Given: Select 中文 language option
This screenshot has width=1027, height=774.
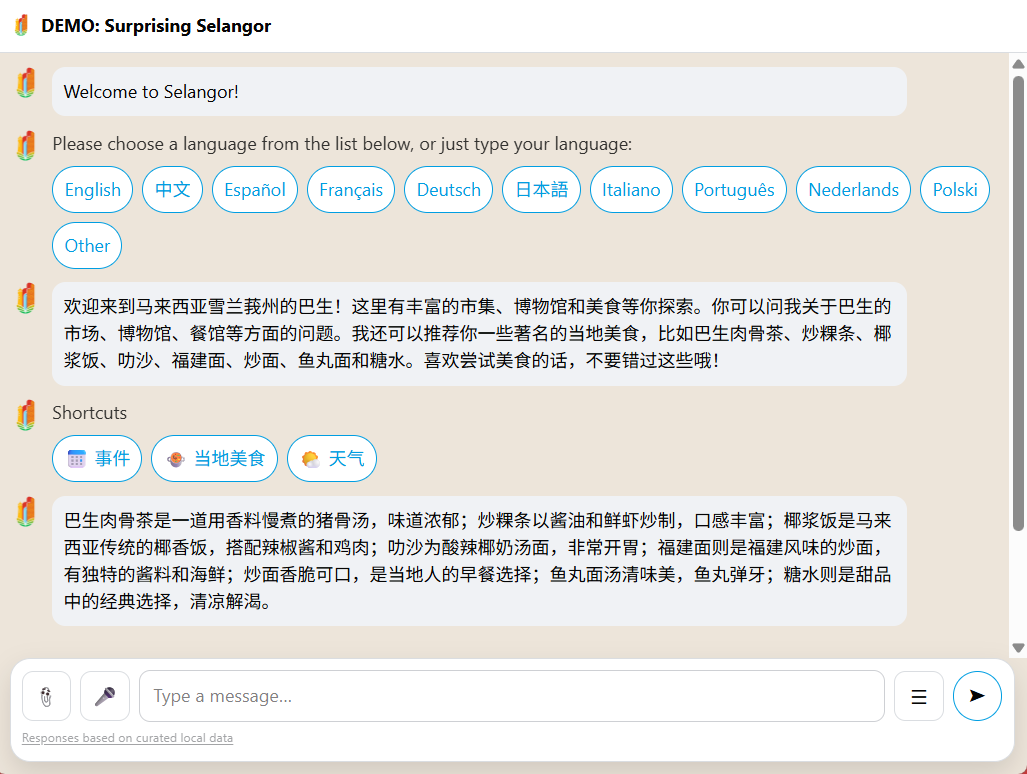Looking at the screenshot, I should (172, 190).
